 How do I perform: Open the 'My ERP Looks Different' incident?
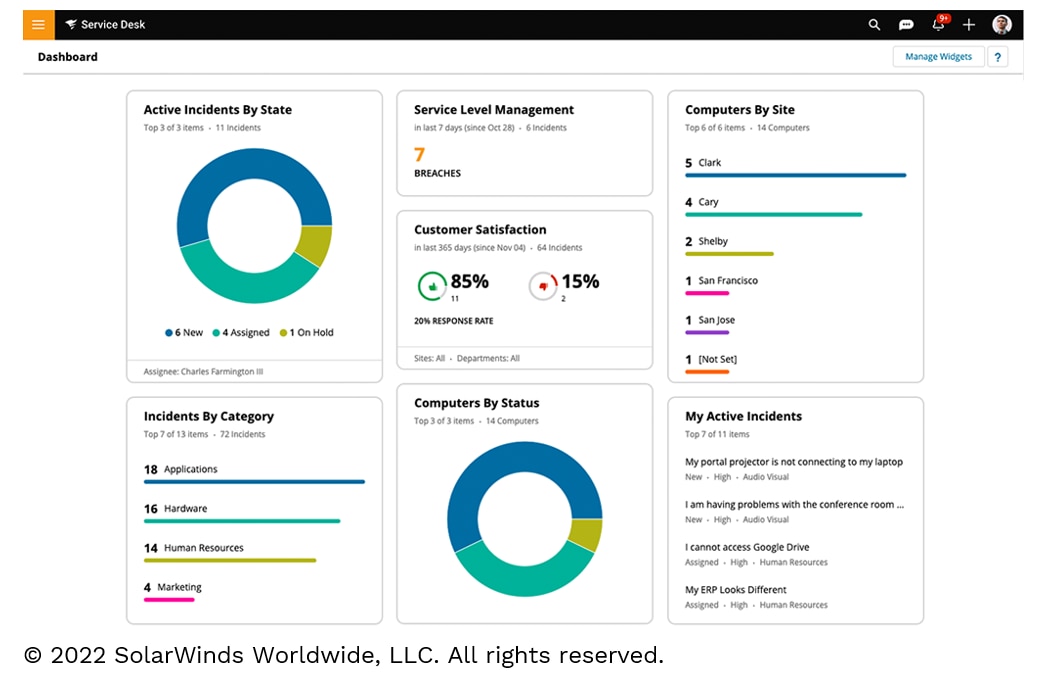click(x=735, y=590)
